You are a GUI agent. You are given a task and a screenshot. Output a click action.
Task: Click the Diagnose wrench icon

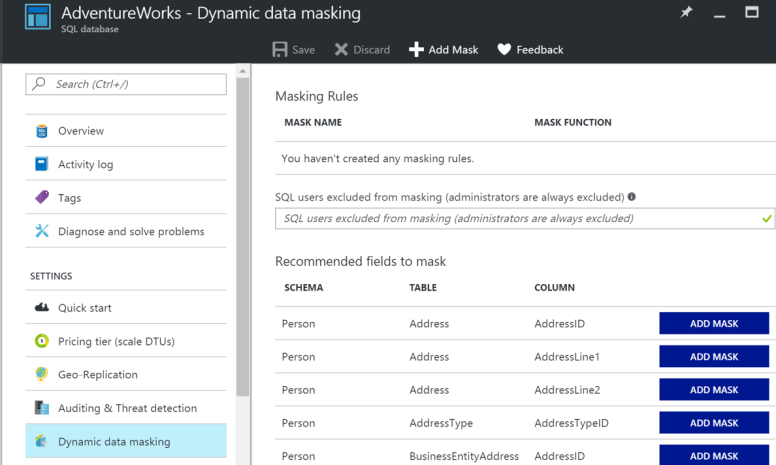pos(42,231)
